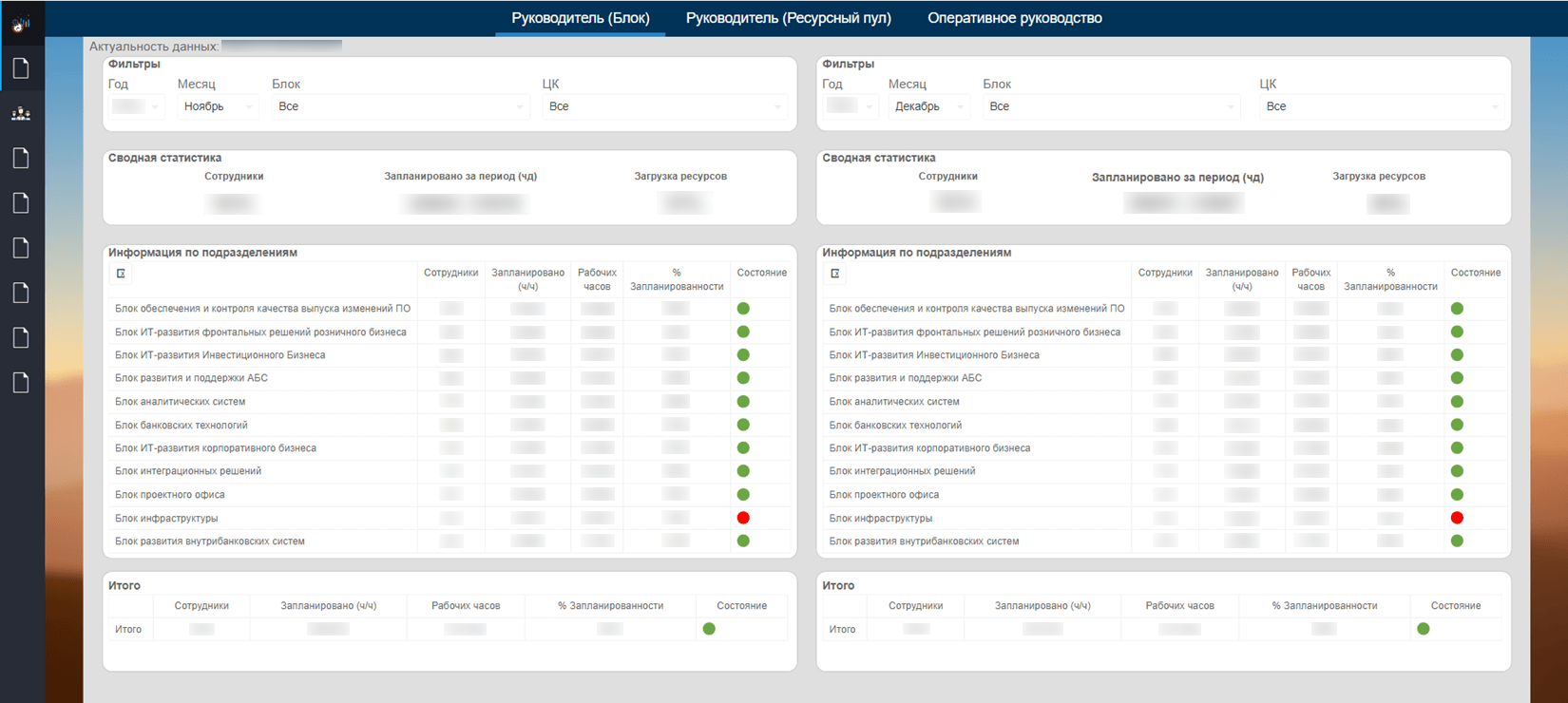Screen dimensions: 1568x703
Task: Open Год dropdown in right filters
Action: pyautogui.click(x=851, y=106)
